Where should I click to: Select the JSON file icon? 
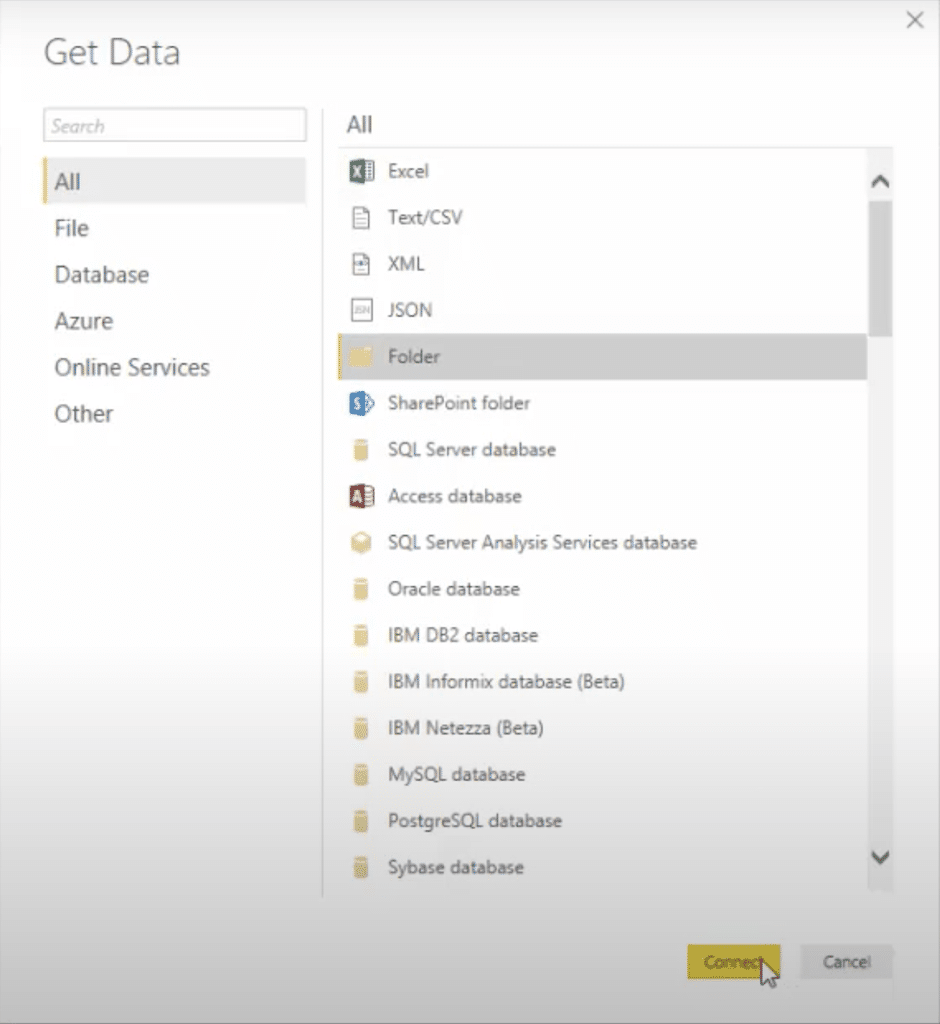click(x=361, y=310)
